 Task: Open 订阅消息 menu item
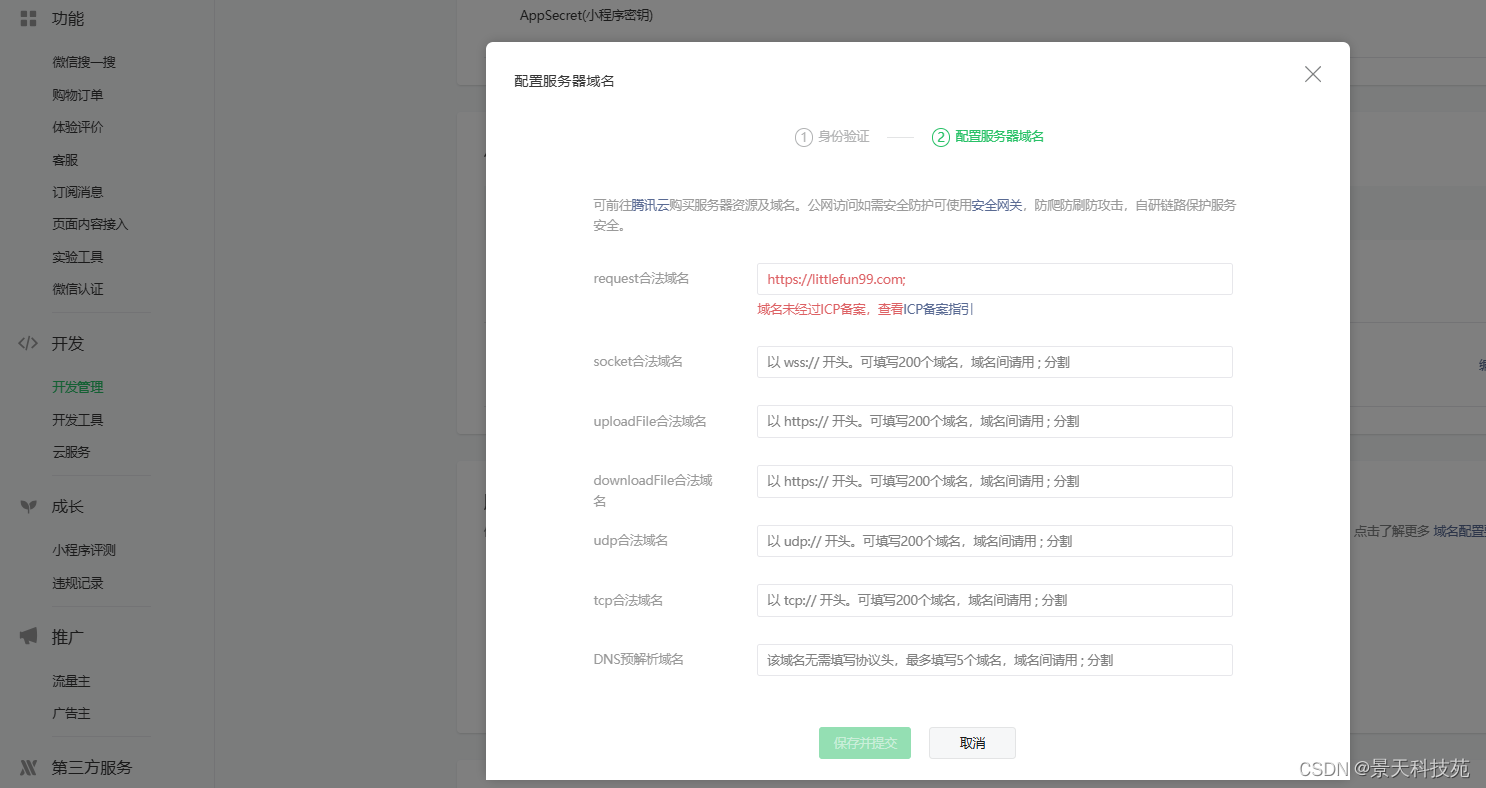click(x=78, y=192)
